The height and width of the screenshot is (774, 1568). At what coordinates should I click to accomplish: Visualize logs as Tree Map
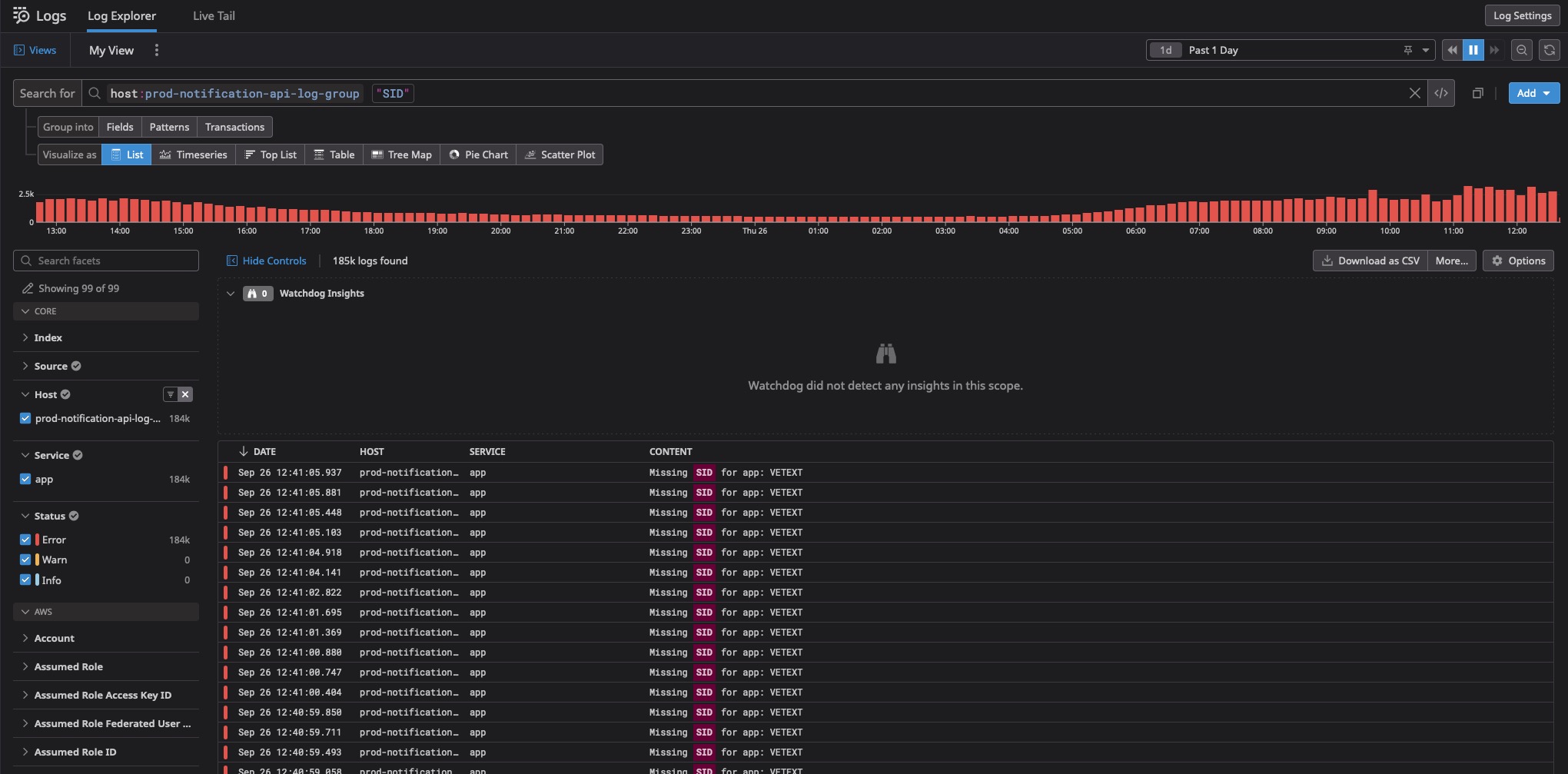[x=401, y=154]
